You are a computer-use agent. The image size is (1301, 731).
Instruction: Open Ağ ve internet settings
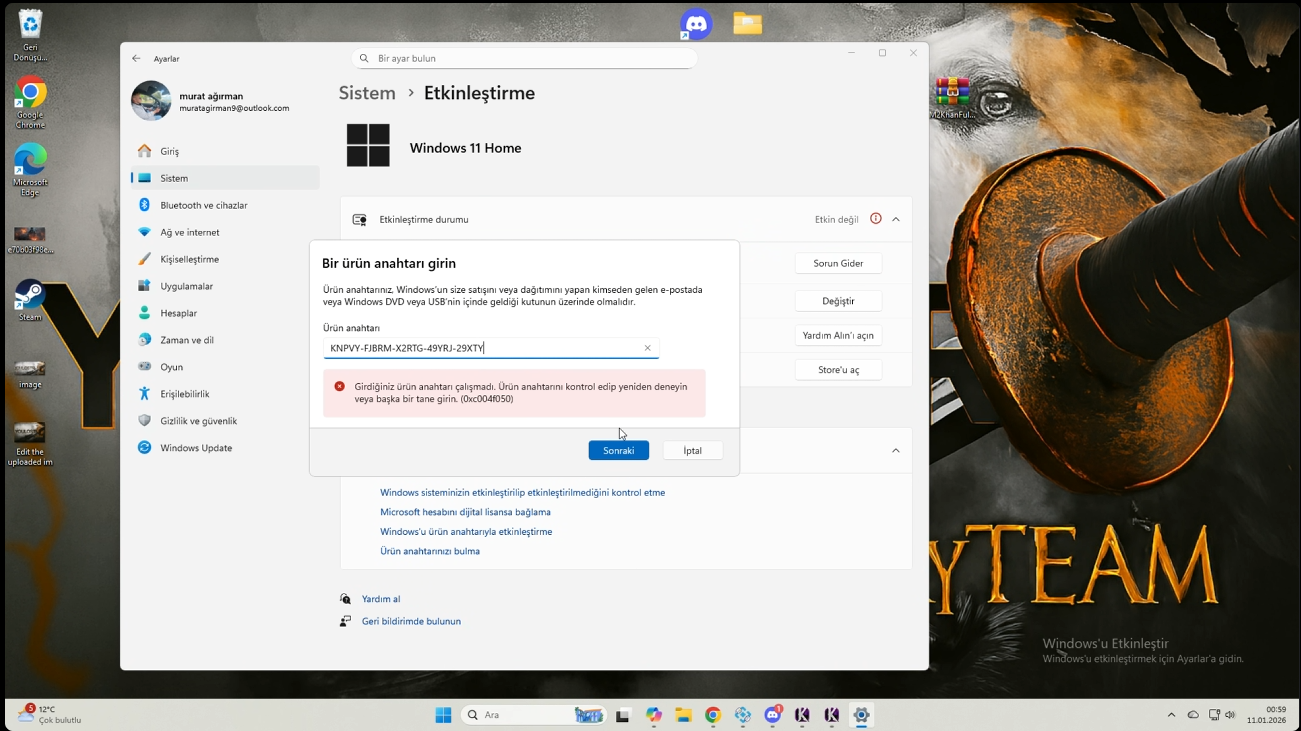[x=225, y=232]
